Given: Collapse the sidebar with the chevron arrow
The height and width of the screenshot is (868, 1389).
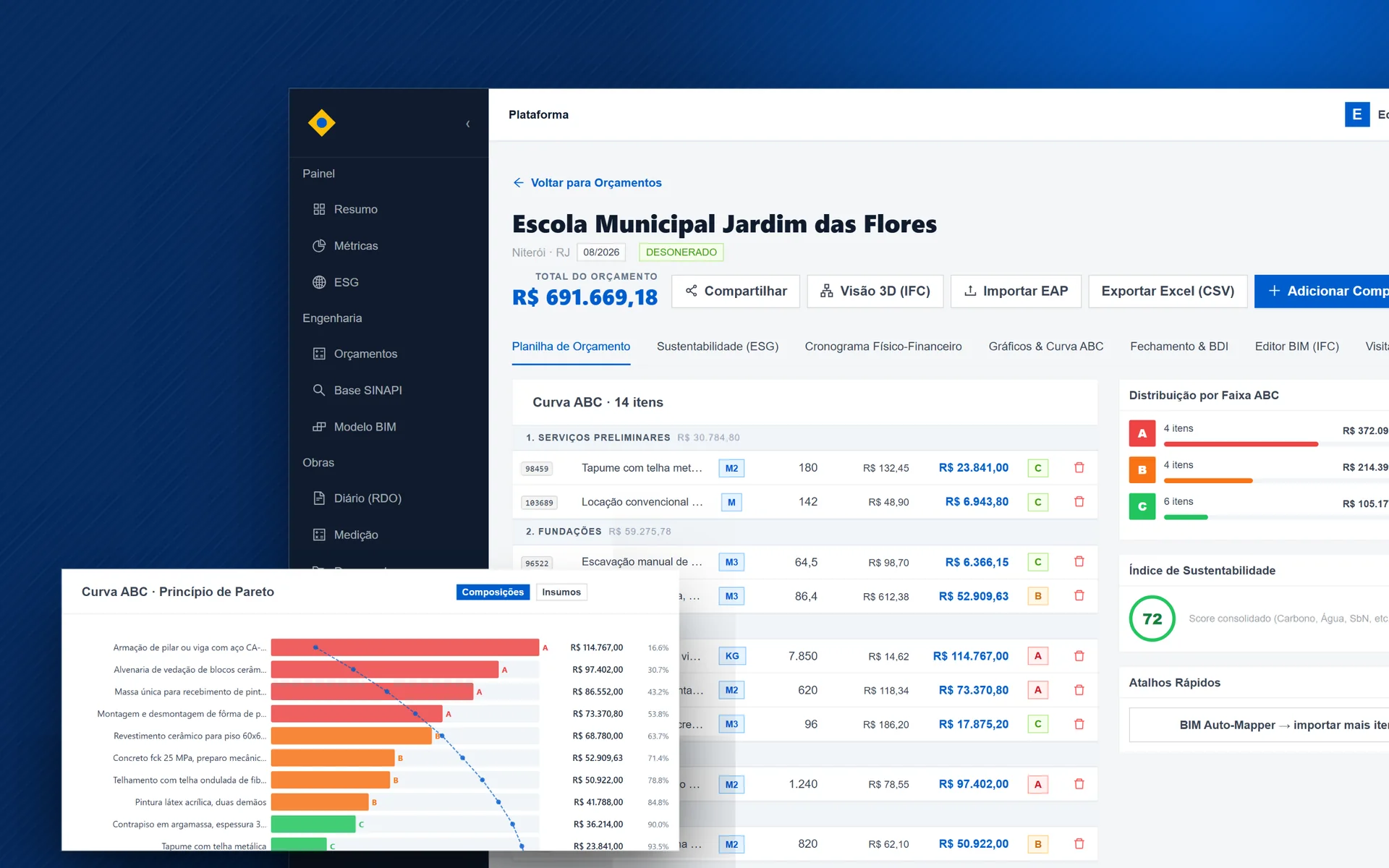Looking at the screenshot, I should (x=468, y=124).
